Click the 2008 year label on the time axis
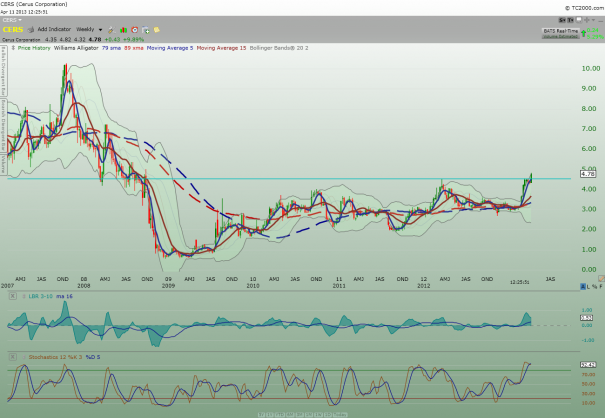 coord(84,286)
